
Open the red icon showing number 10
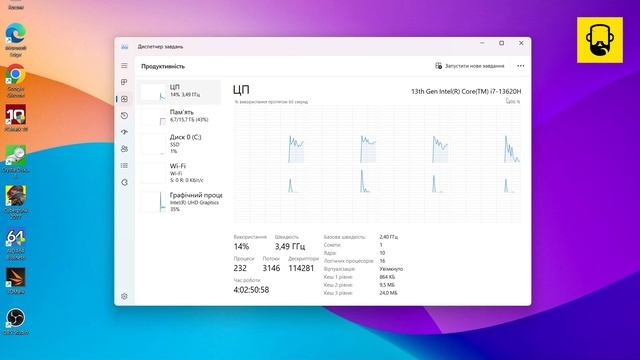16,118
